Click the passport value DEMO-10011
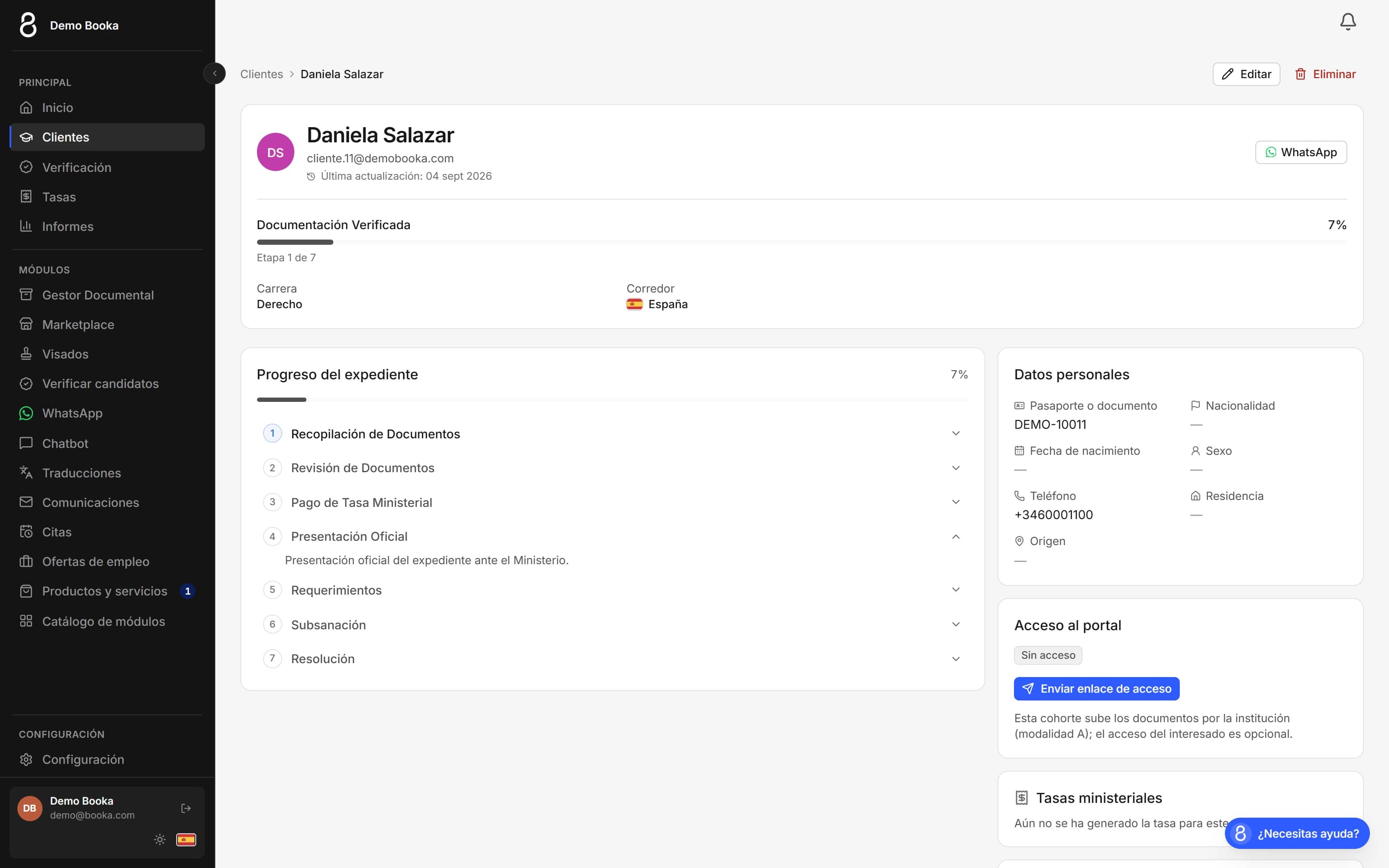1389x868 pixels. [1050, 424]
